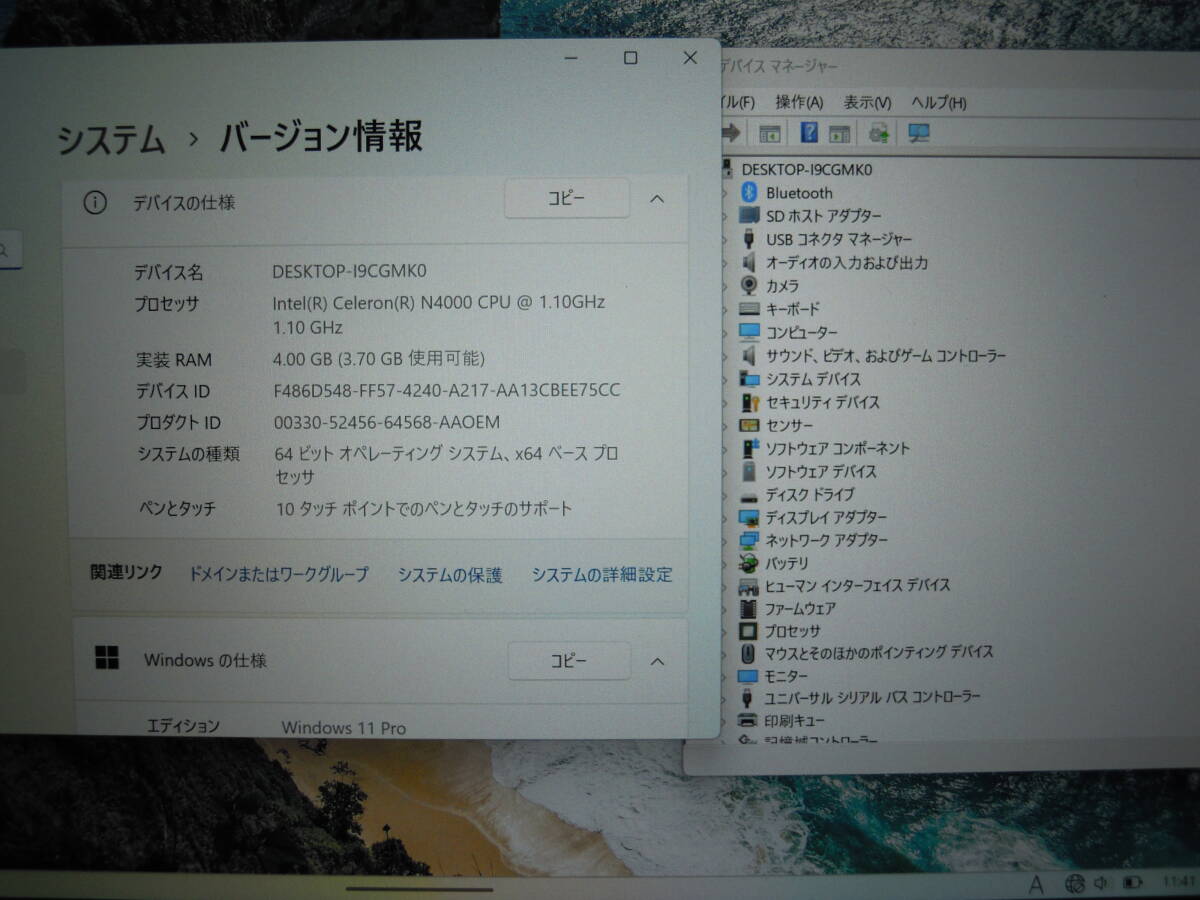Select the ユニバーサル シリアル バス コントローラー row

tap(872, 697)
